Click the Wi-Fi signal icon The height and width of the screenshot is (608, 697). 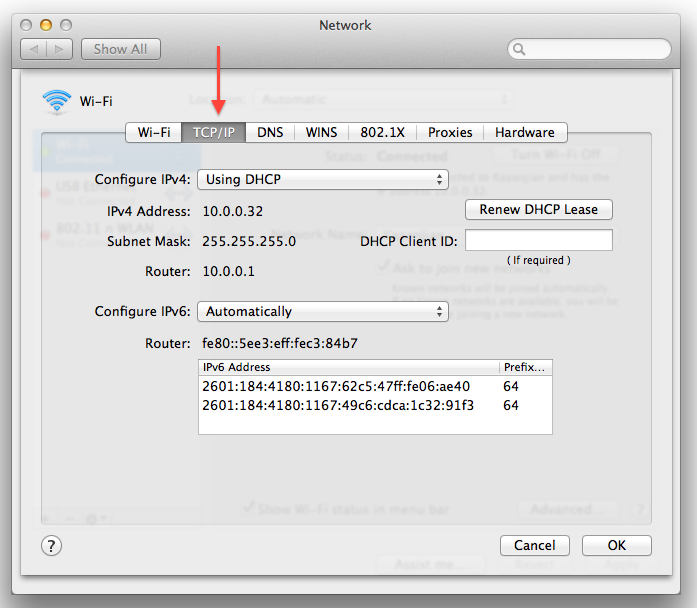click(x=56, y=101)
